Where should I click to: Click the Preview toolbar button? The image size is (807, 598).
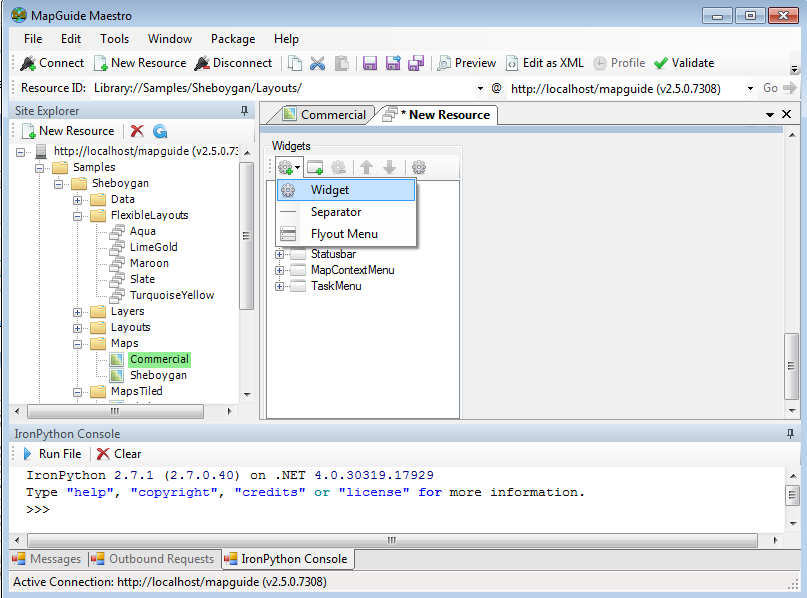(x=466, y=63)
